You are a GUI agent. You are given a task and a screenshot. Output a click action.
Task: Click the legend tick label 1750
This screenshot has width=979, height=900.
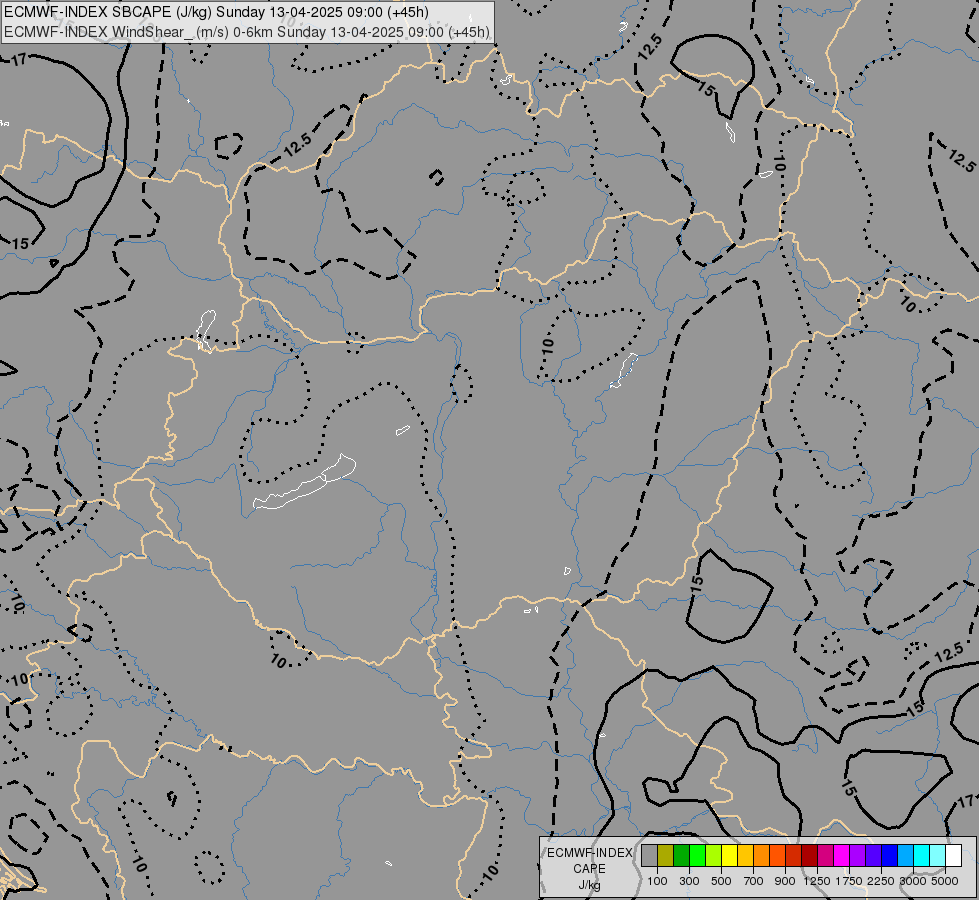849,881
